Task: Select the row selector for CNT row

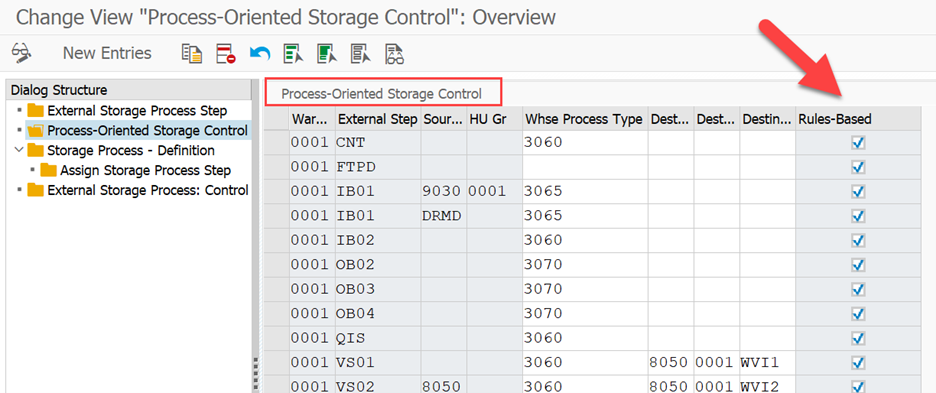Action: [x=277, y=143]
